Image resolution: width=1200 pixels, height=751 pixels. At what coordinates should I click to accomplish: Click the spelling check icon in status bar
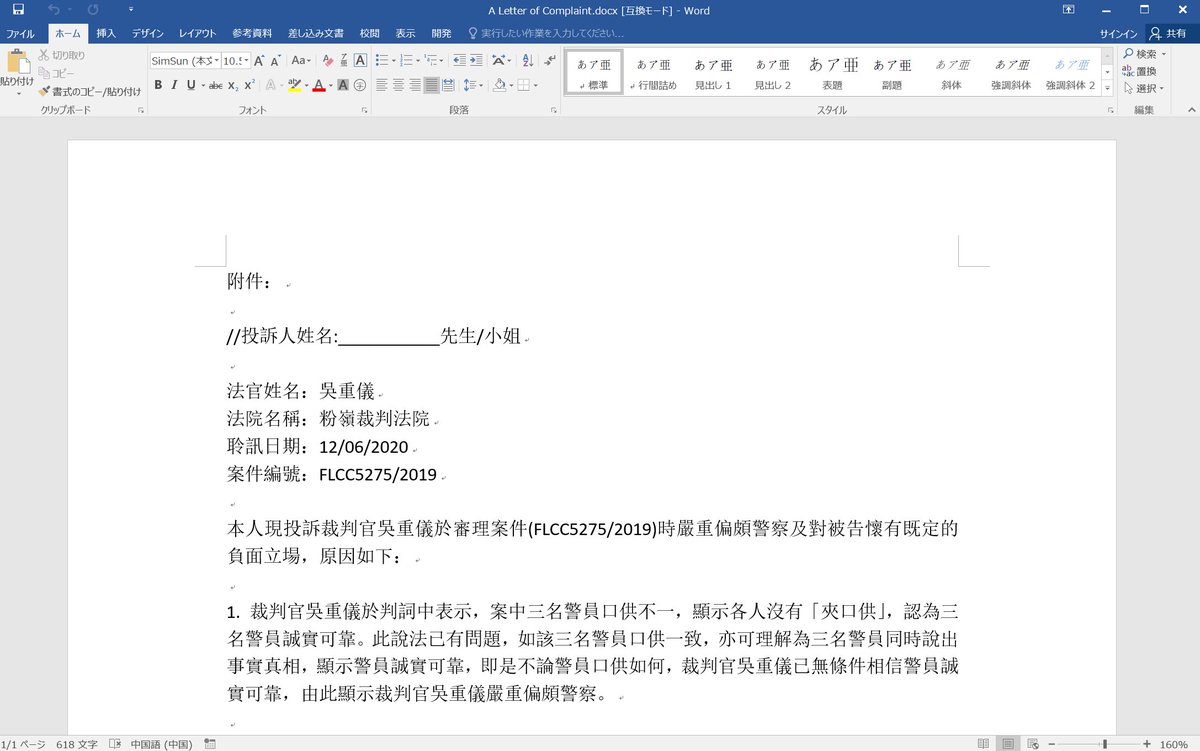115,744
